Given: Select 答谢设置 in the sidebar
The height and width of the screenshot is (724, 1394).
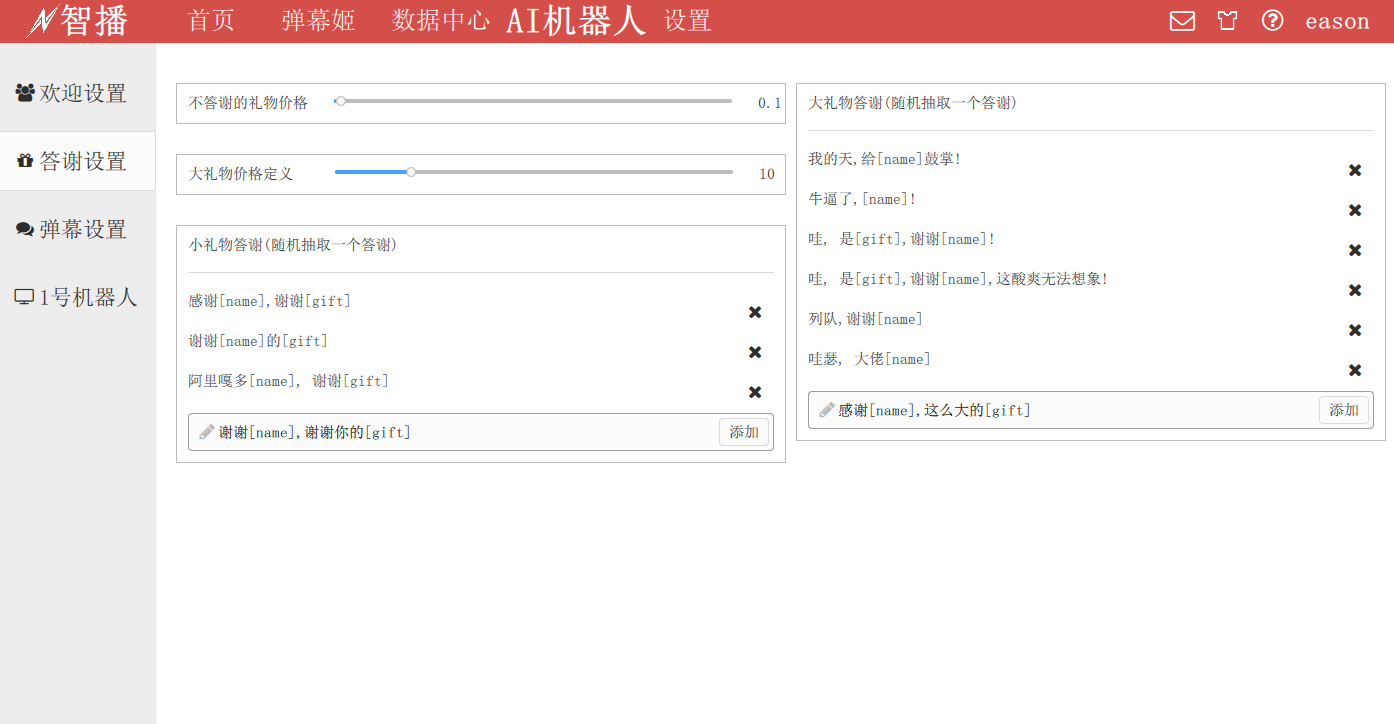Looking at the screenshot, I should (78, 161).
